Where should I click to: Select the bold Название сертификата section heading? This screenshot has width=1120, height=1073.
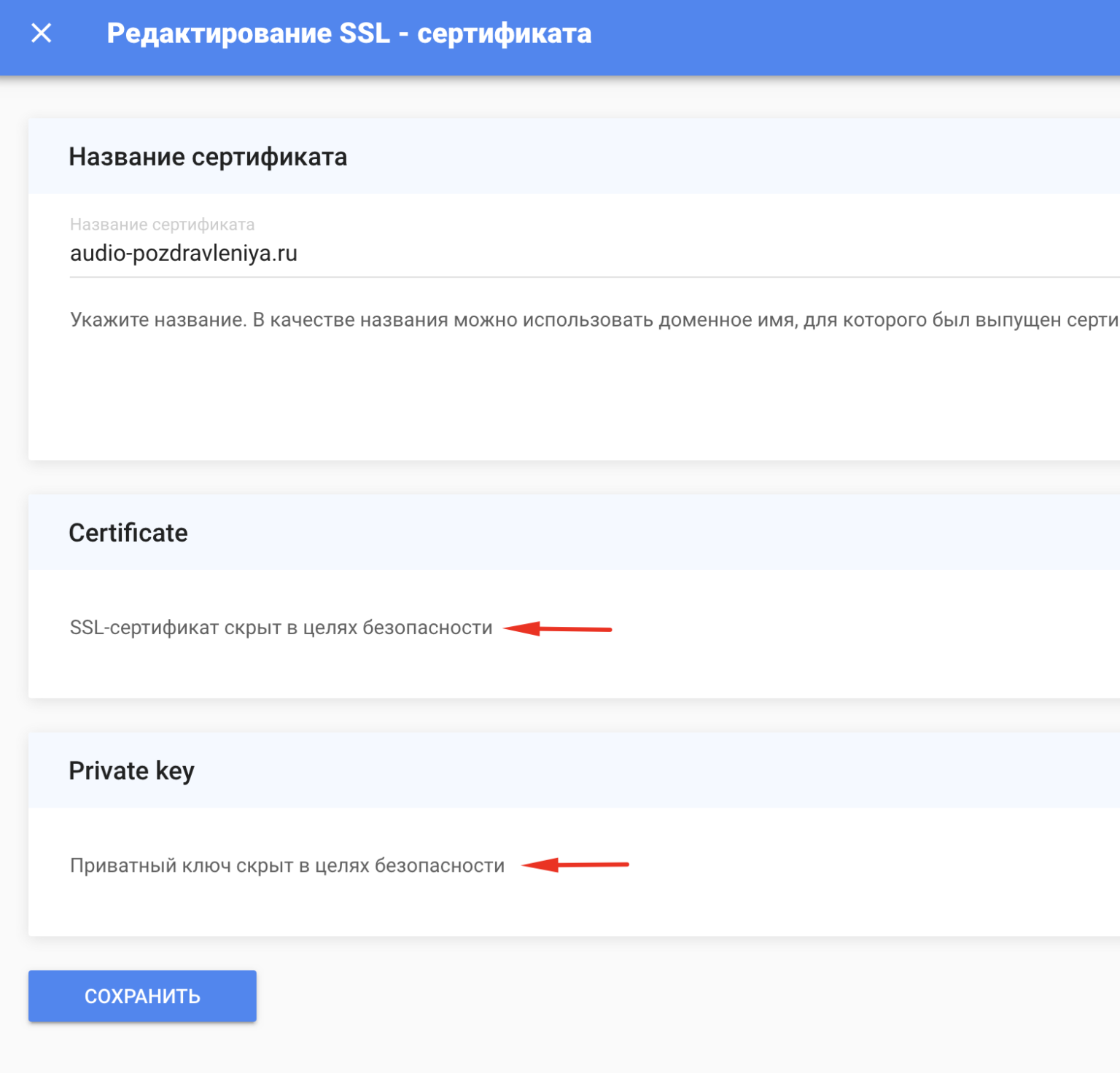pyautogui.click(x=208, y=157)
